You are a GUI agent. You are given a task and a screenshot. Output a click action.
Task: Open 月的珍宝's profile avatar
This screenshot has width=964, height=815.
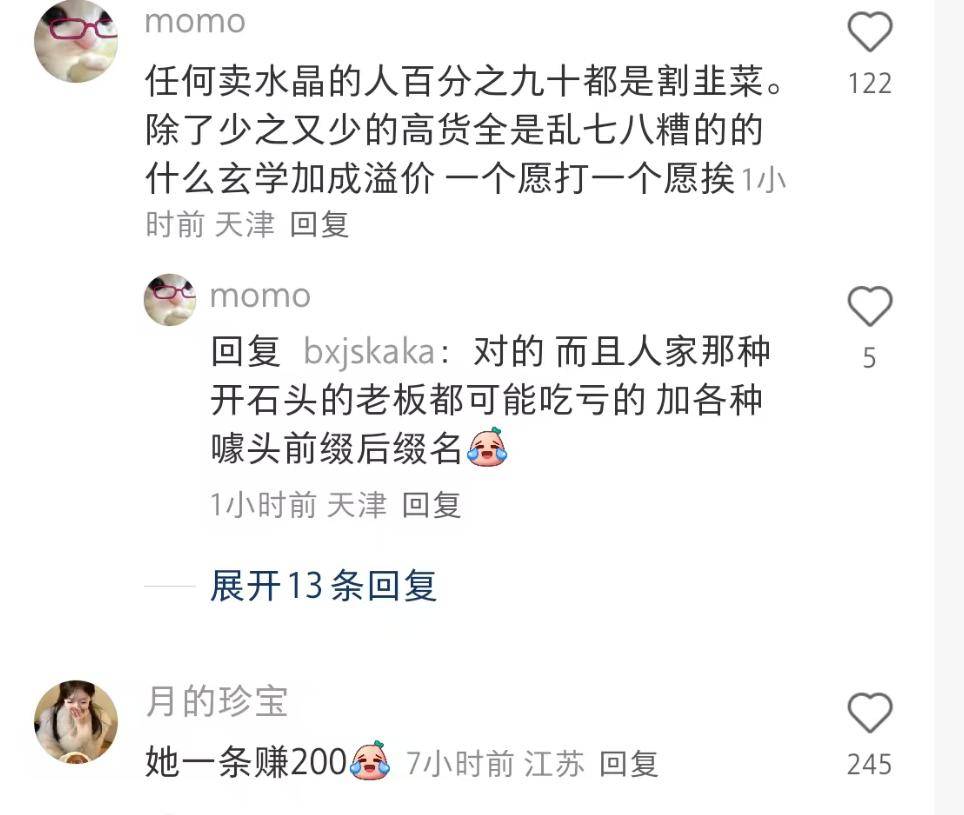point(76,722)
